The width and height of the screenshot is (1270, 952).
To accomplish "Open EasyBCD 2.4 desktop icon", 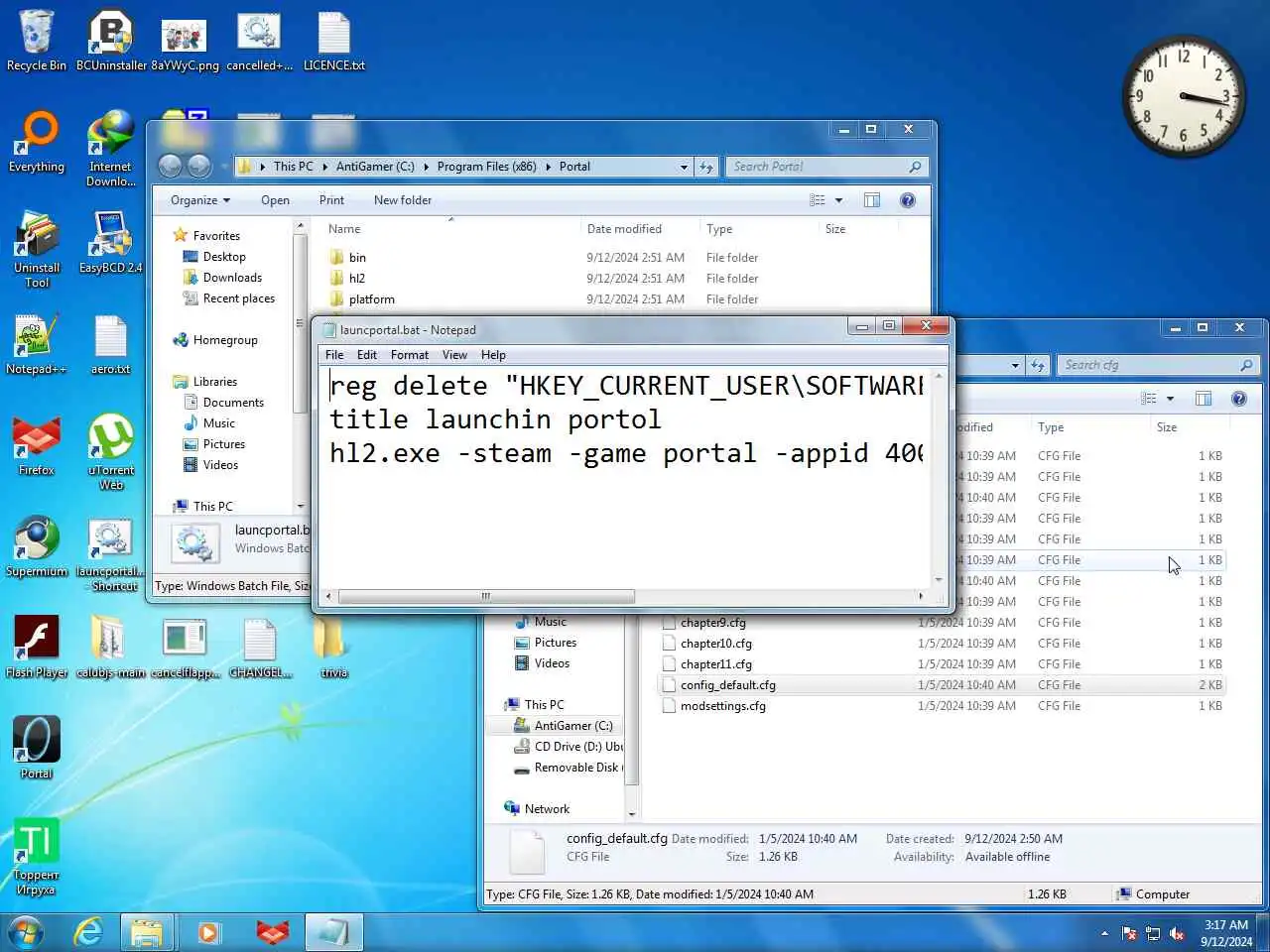I will coord(111,243).
